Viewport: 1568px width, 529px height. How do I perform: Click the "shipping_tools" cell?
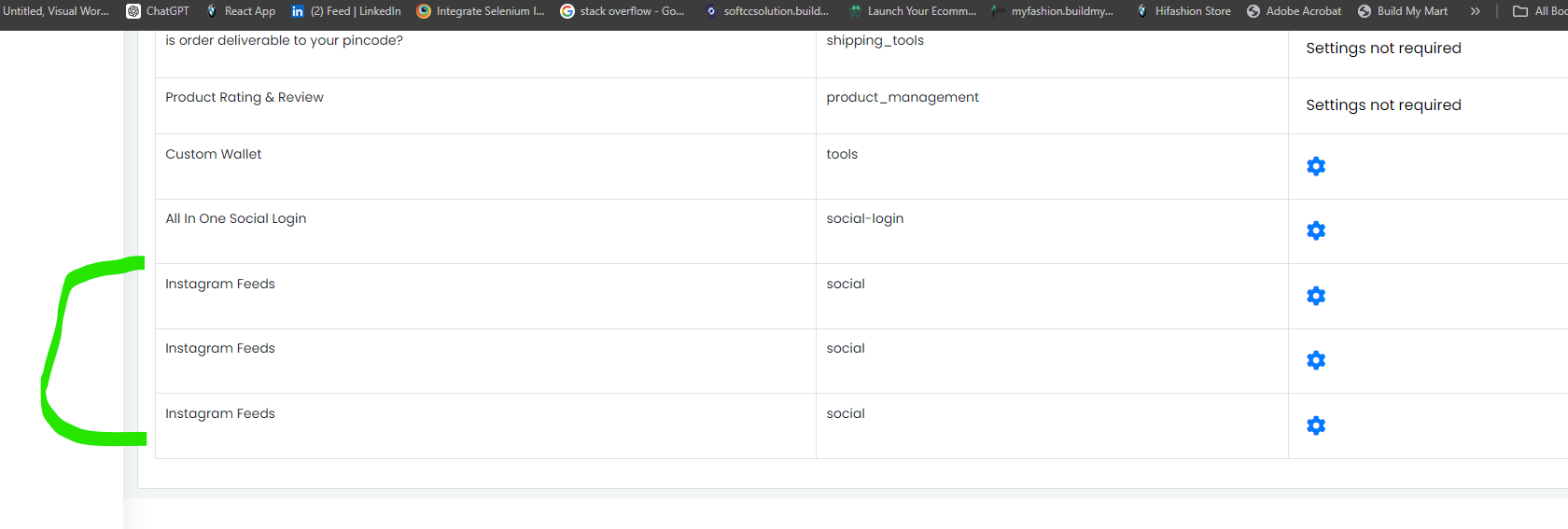(x=875, y=40)
